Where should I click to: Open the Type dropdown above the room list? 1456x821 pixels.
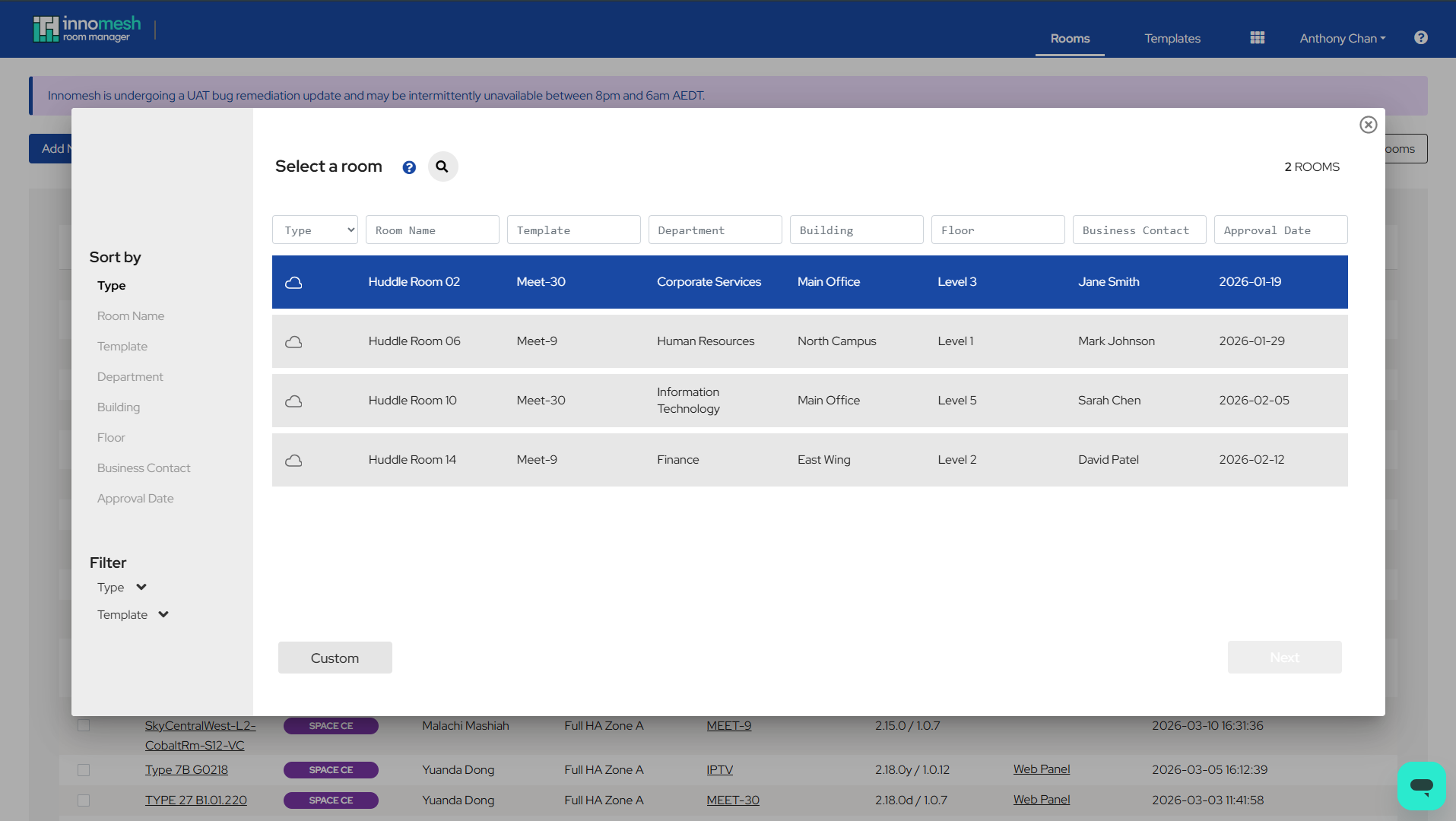[314, 230]
